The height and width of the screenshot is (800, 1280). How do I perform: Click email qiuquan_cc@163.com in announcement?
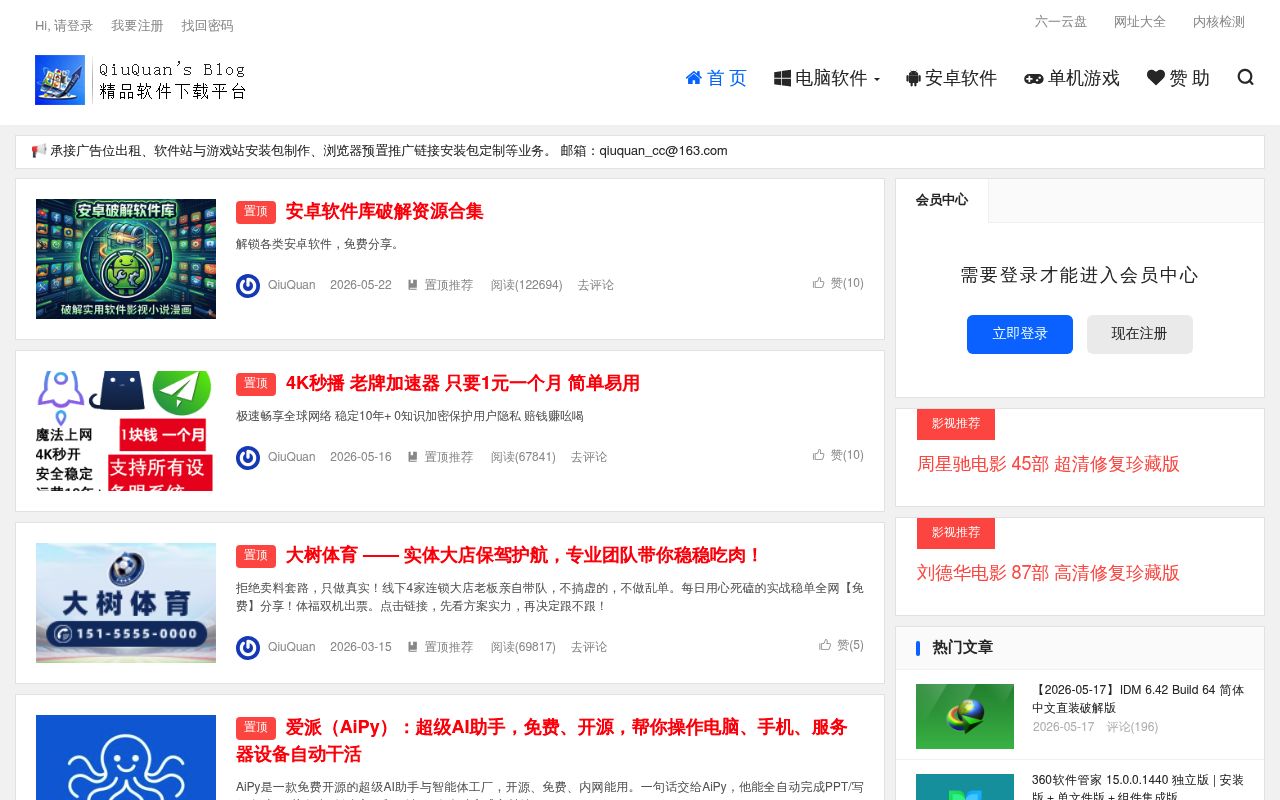tap(663, 151)
